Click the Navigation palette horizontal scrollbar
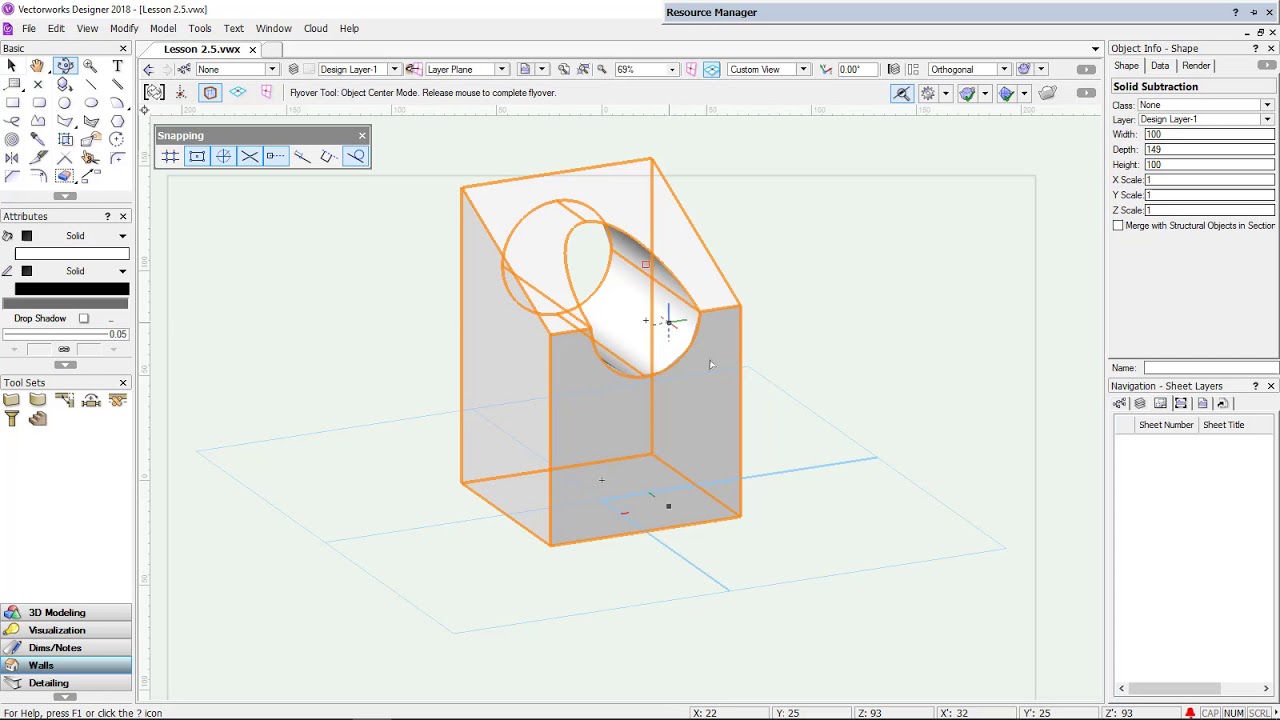The height and width of the screenshot is (720, 1280). [x=1195, y=688]
